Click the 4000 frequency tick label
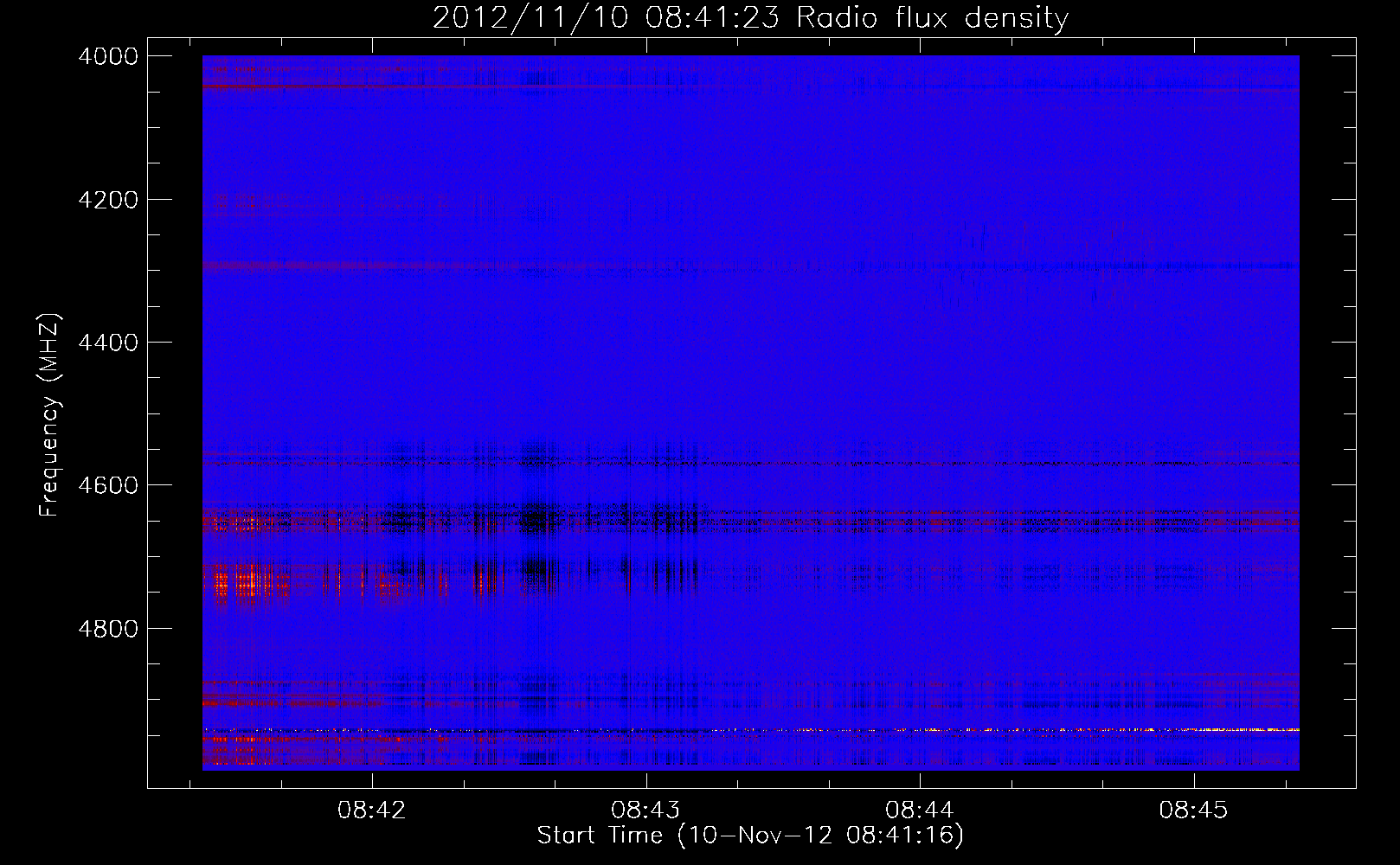Screen dimensions: 1400x865 [x=108, y=56]
